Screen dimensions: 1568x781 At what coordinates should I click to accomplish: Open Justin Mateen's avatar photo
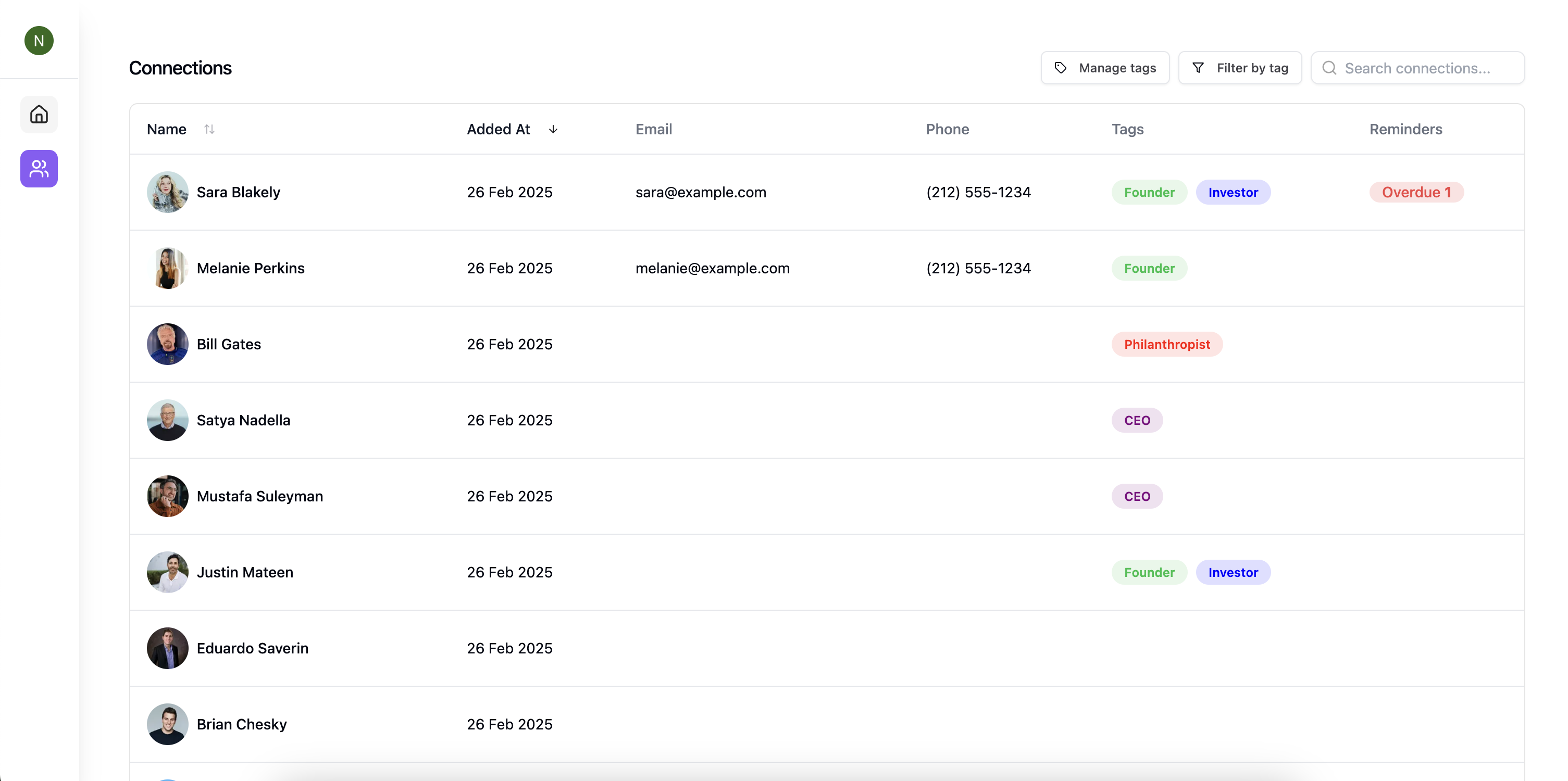point(167,572)
